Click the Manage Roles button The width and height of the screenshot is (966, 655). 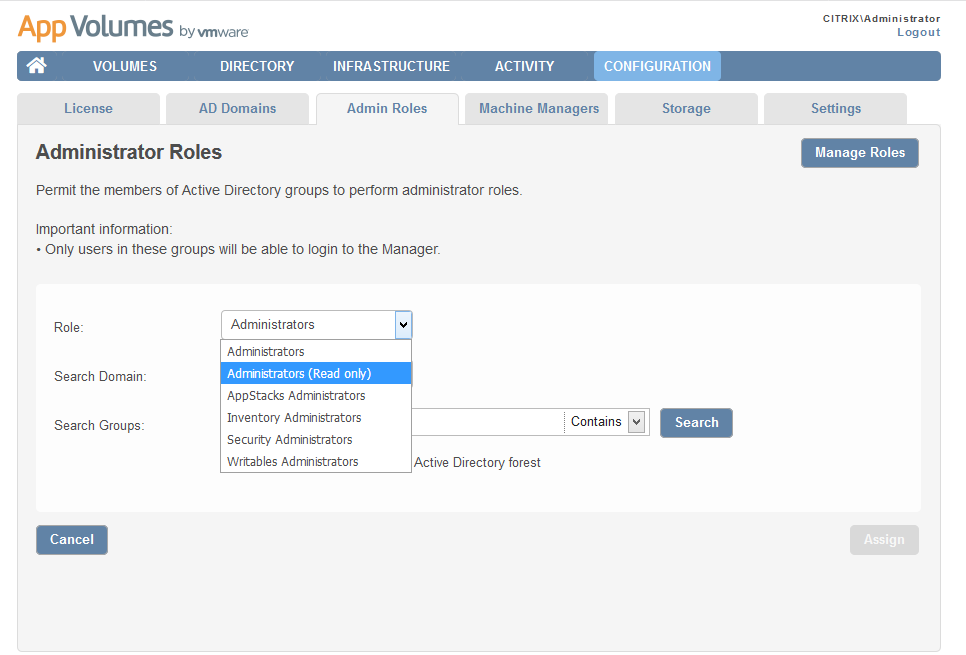pos(859,153)
